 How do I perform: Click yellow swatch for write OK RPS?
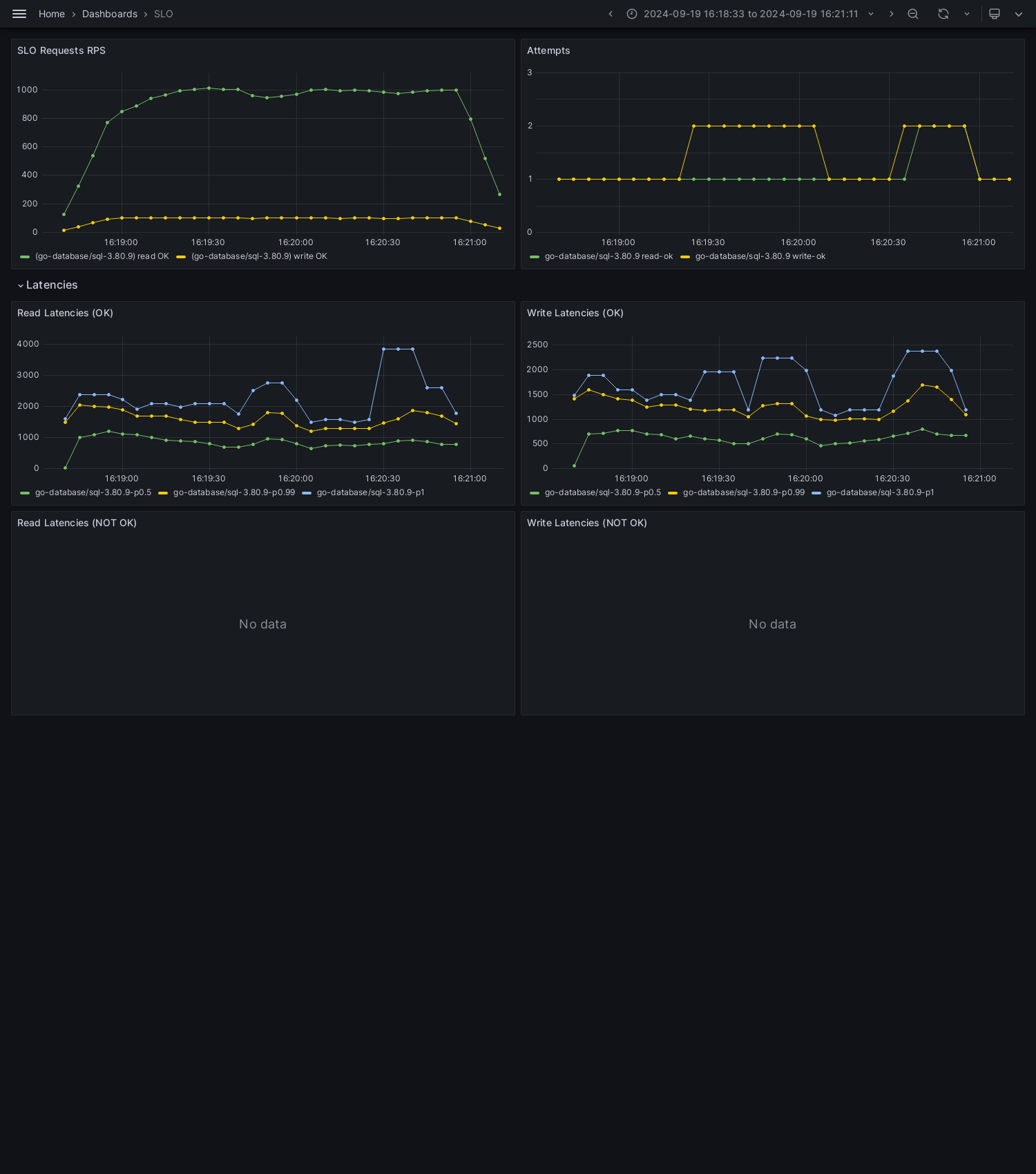(181, 257)
